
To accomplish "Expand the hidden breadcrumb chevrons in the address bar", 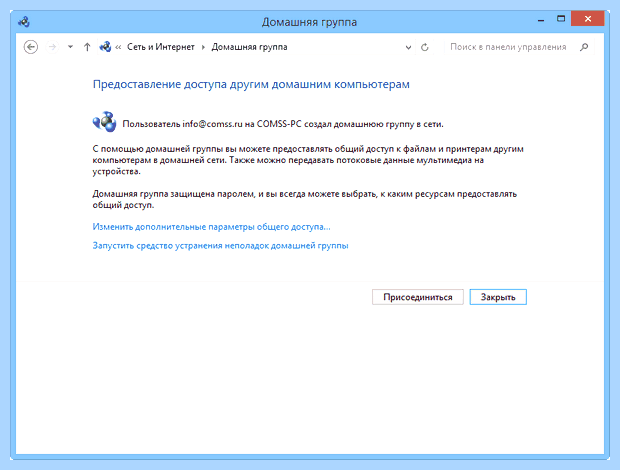I will click(x=118, y=47).
